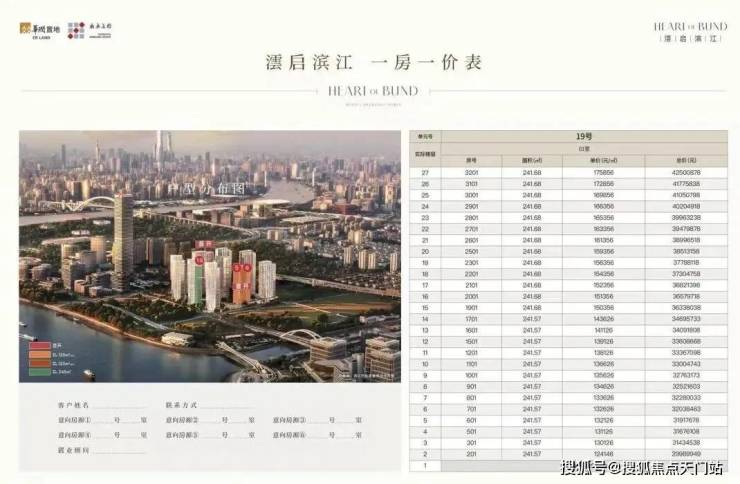Viewport: 740px width, 484px height.
Task: Click the CR Land logo at top left
Action: (x=40, y=31)
